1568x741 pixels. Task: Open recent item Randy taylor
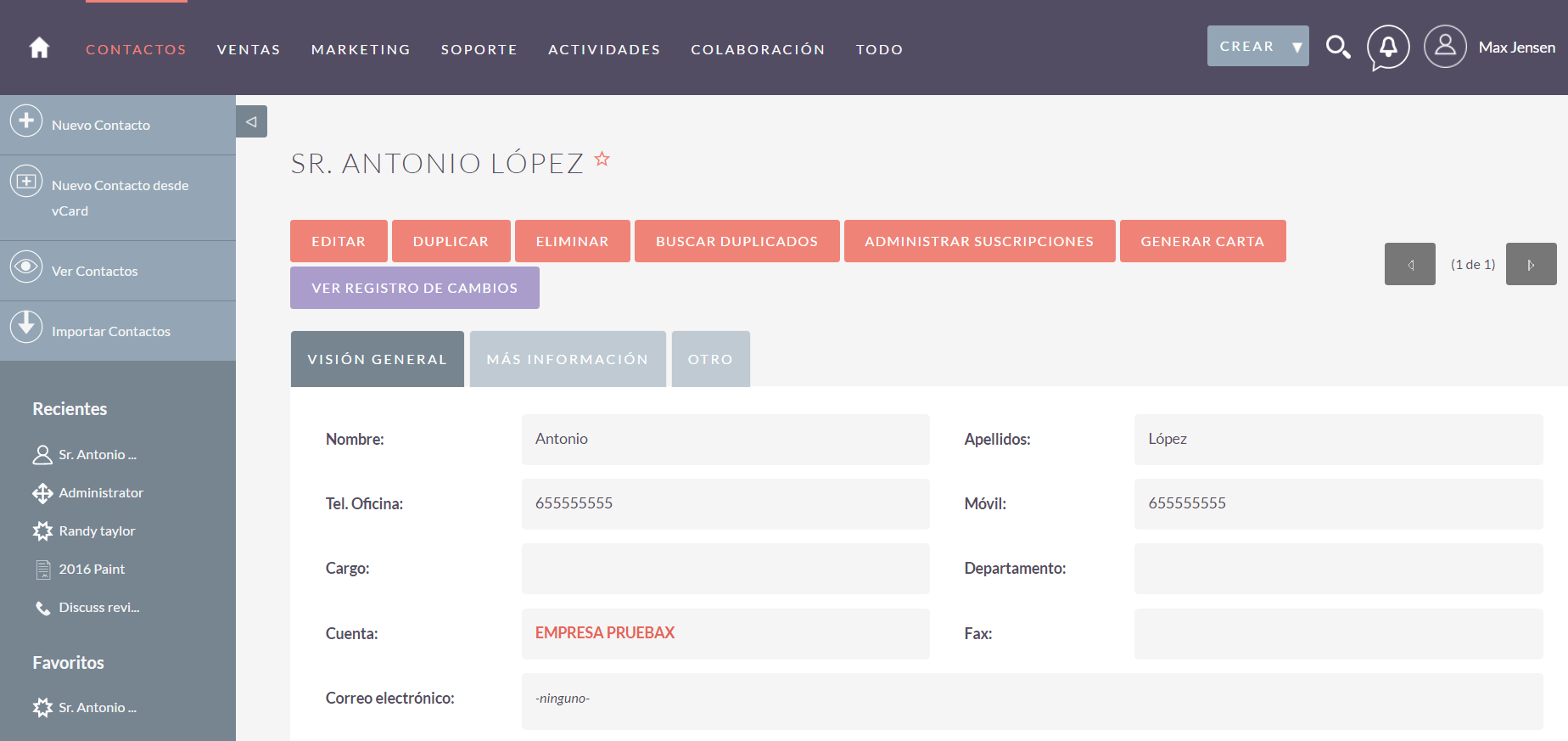97,530
